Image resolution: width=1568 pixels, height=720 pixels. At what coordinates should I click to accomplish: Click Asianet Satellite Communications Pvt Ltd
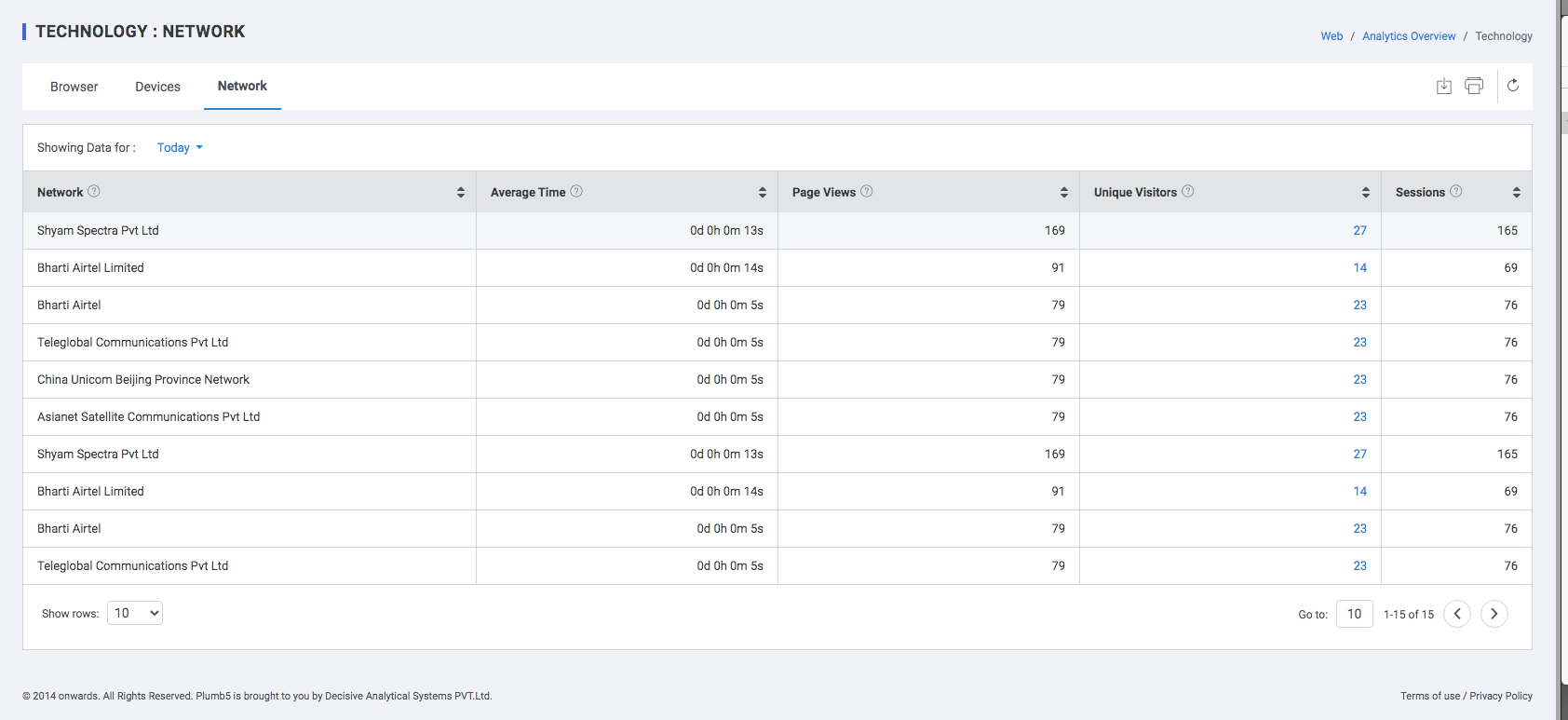point(148,416)
